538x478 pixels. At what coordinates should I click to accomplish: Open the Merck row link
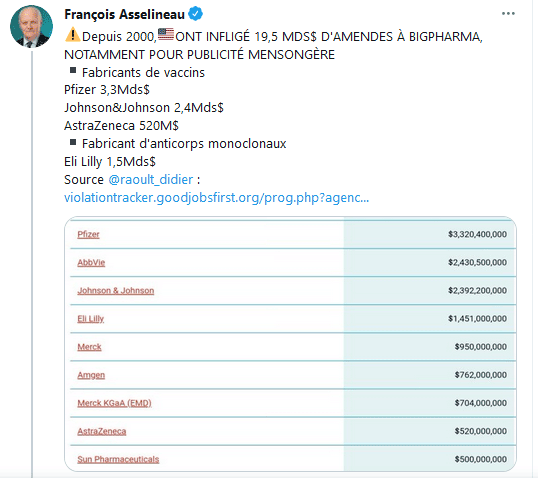[x=89, y=347]
